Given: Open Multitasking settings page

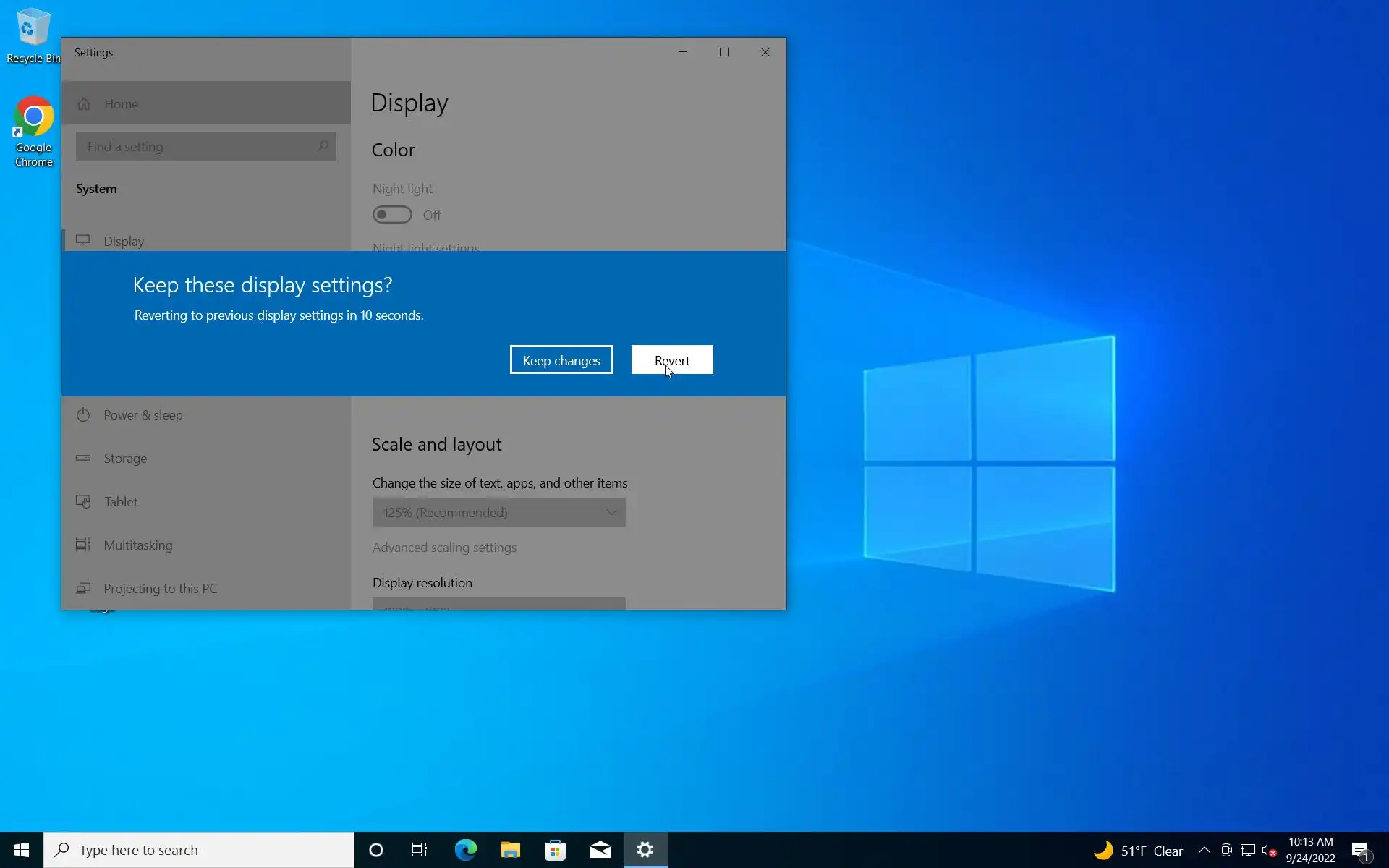Looking at the screenshot, I should point(137,545).
